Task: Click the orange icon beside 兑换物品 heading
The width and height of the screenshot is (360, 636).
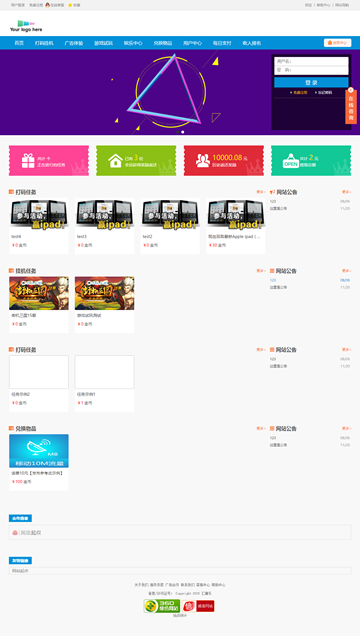Action: pos(11,428)
